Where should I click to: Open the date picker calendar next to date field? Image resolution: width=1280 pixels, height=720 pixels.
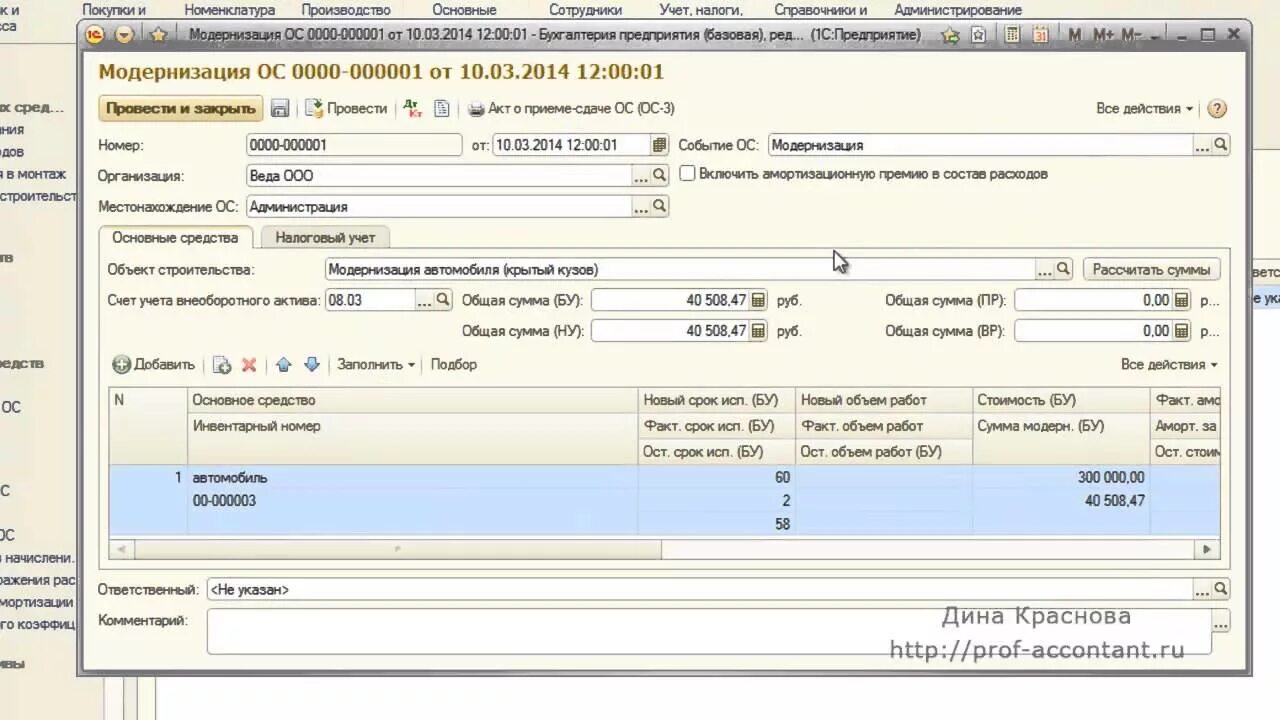(x=659, y=145)
